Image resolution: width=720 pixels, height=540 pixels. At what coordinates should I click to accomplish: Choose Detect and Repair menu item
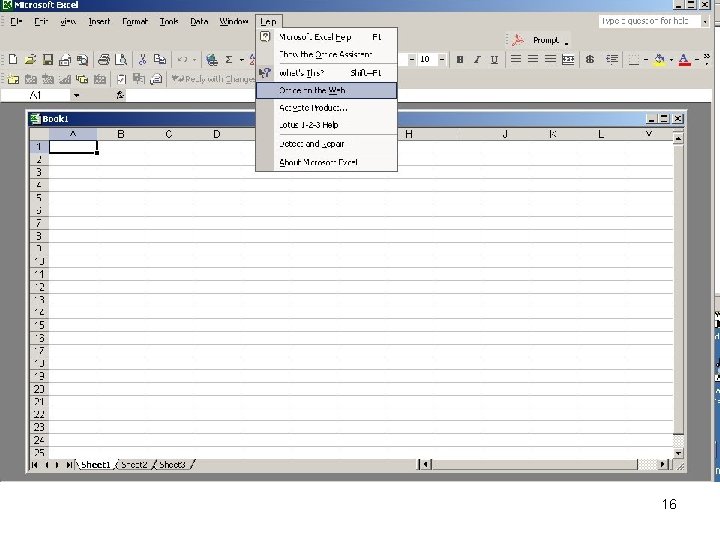coord(326,144)
